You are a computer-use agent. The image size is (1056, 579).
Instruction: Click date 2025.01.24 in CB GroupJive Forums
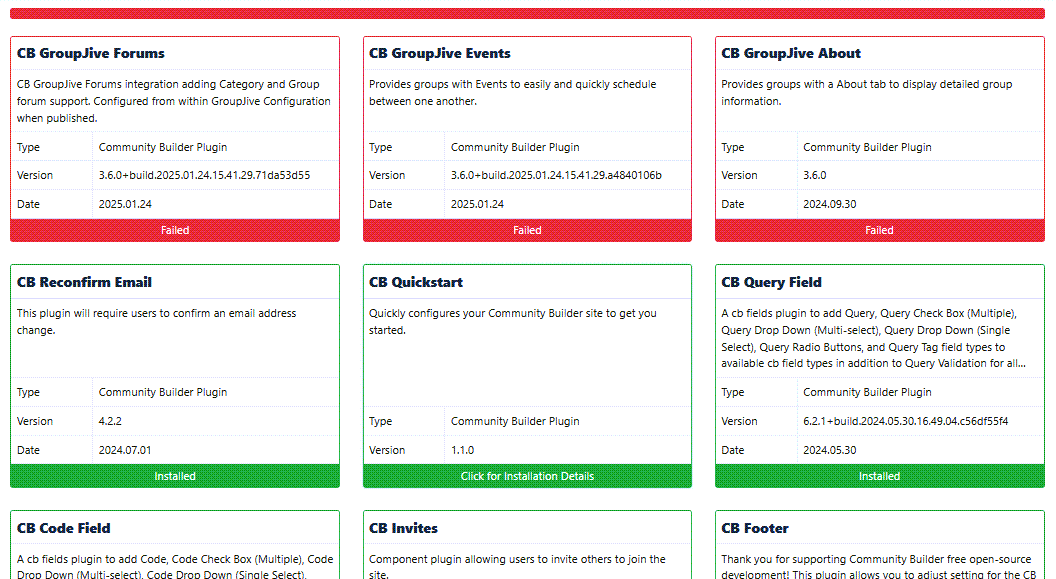125,204
